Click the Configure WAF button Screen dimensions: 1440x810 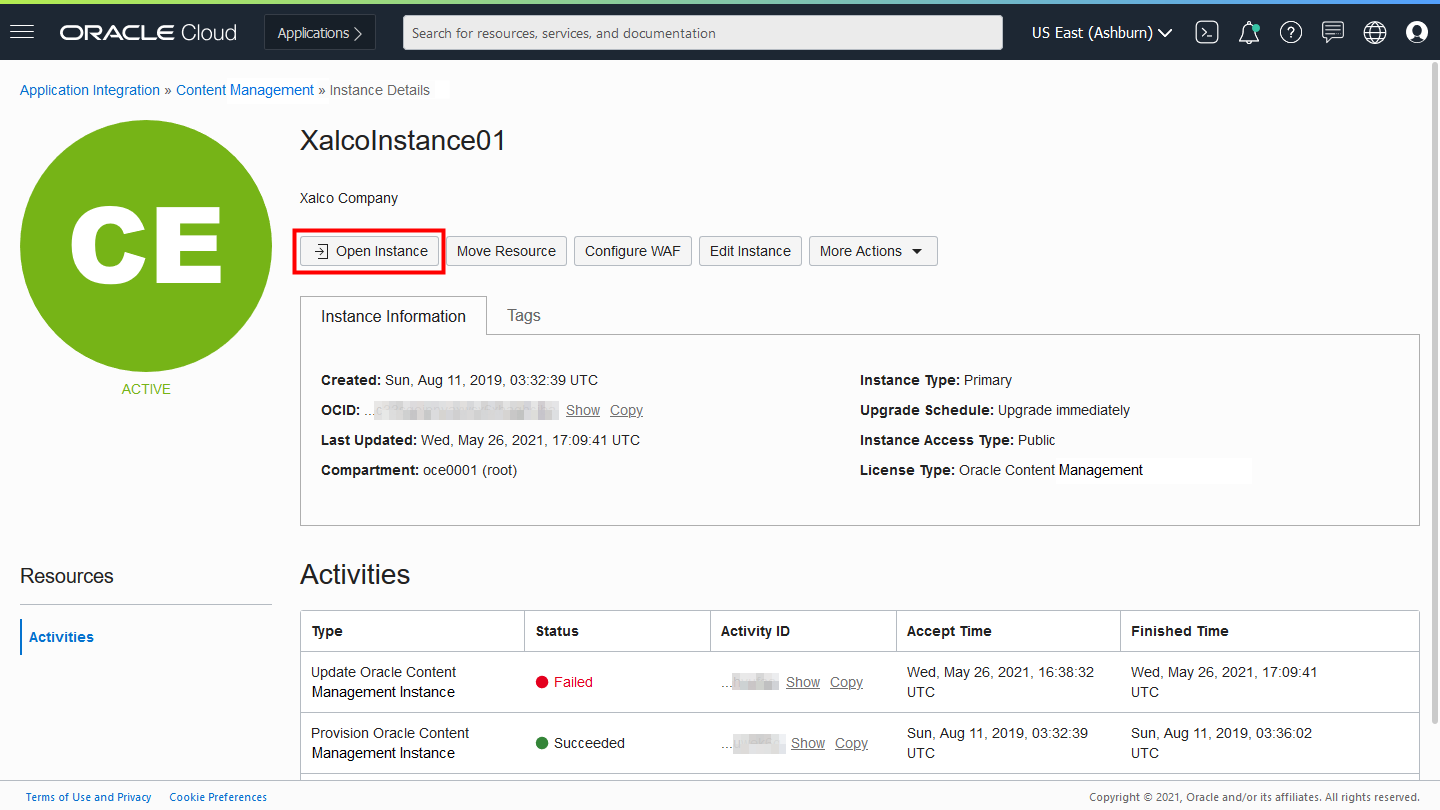[633, 251]
